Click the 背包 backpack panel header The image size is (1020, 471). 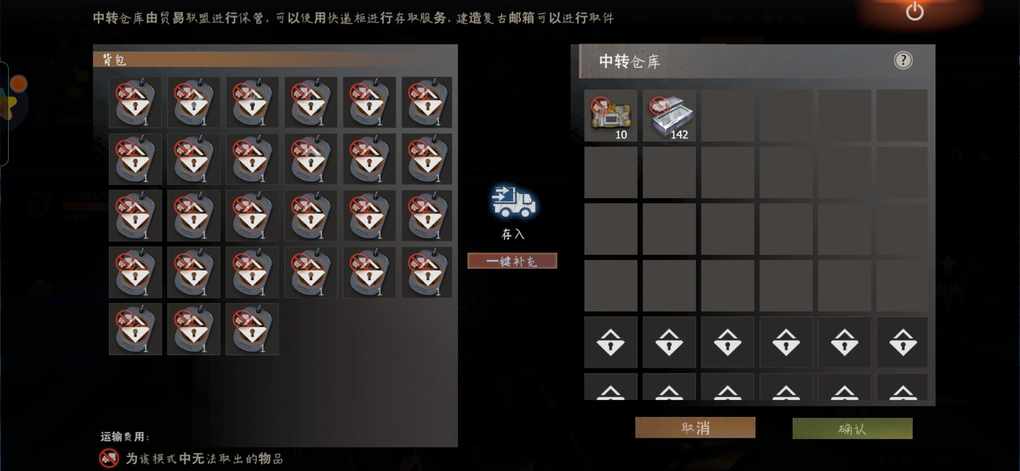pyautogui.click(x=275, y=60)
